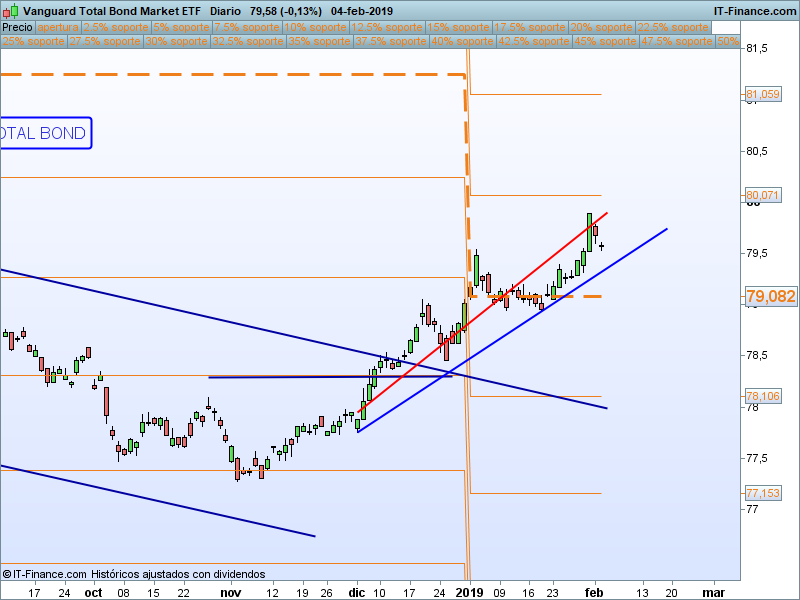Click the 2019 marker on the time axis
The height and width of the screenshot is (600, 800).
[468, 592]
